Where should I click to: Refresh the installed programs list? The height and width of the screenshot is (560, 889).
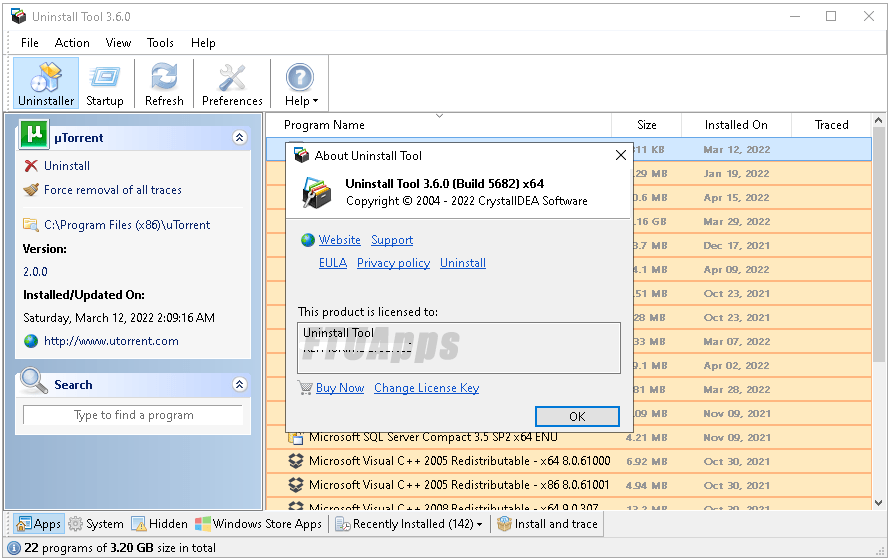164,83
